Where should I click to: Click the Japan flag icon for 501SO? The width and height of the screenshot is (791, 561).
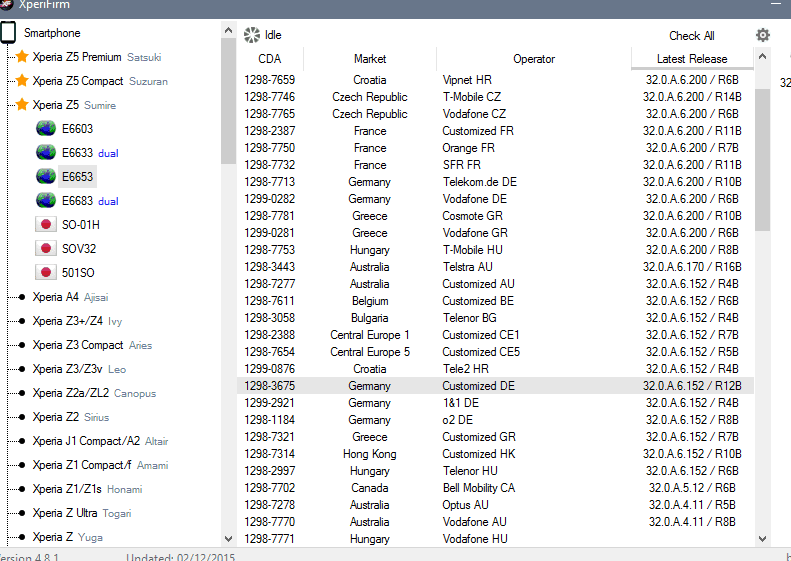coord(45,273)
